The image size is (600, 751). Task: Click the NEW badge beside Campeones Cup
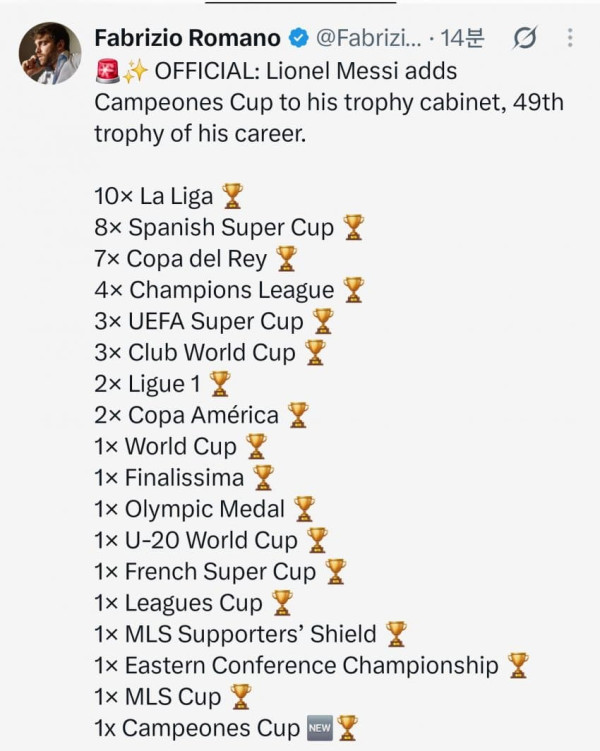tap(319, 728)
